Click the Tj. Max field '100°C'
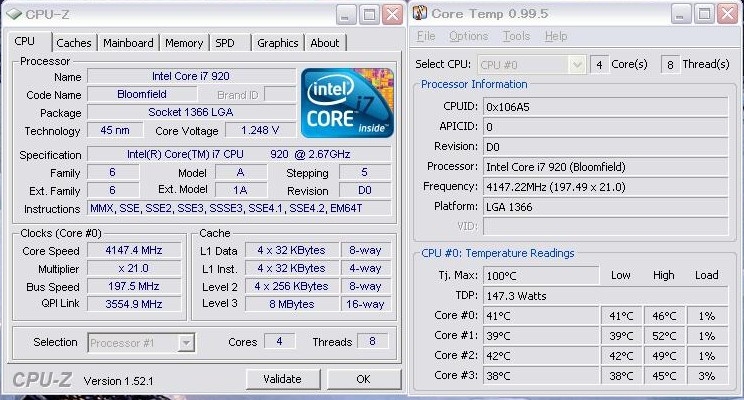This screenshot has height=400, width=744. [541, 276]
